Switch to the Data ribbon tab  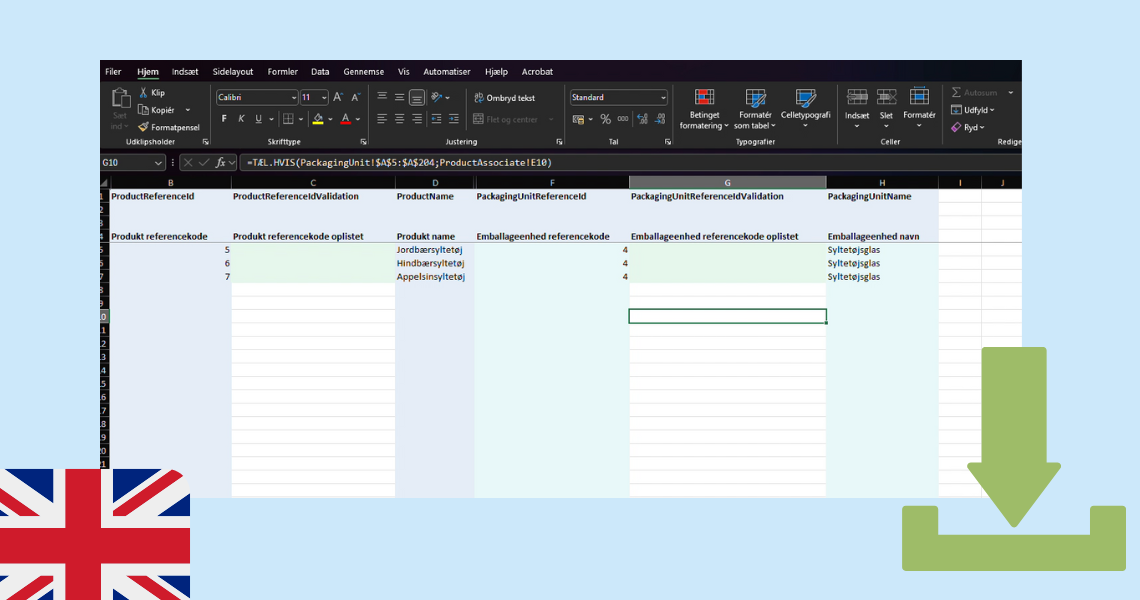coord(320,72)
